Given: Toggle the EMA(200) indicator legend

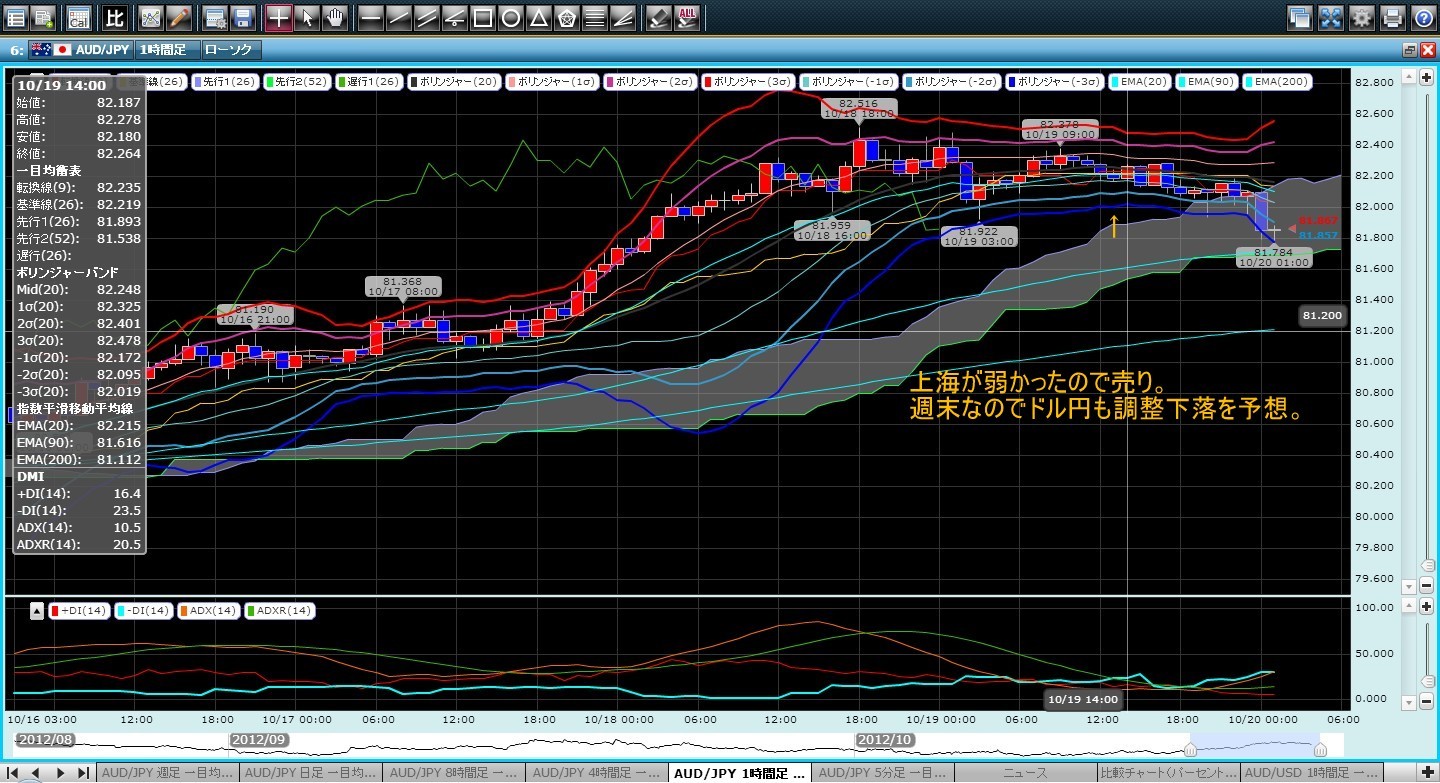Looking at the screenshot, I should click(1276, 82).
